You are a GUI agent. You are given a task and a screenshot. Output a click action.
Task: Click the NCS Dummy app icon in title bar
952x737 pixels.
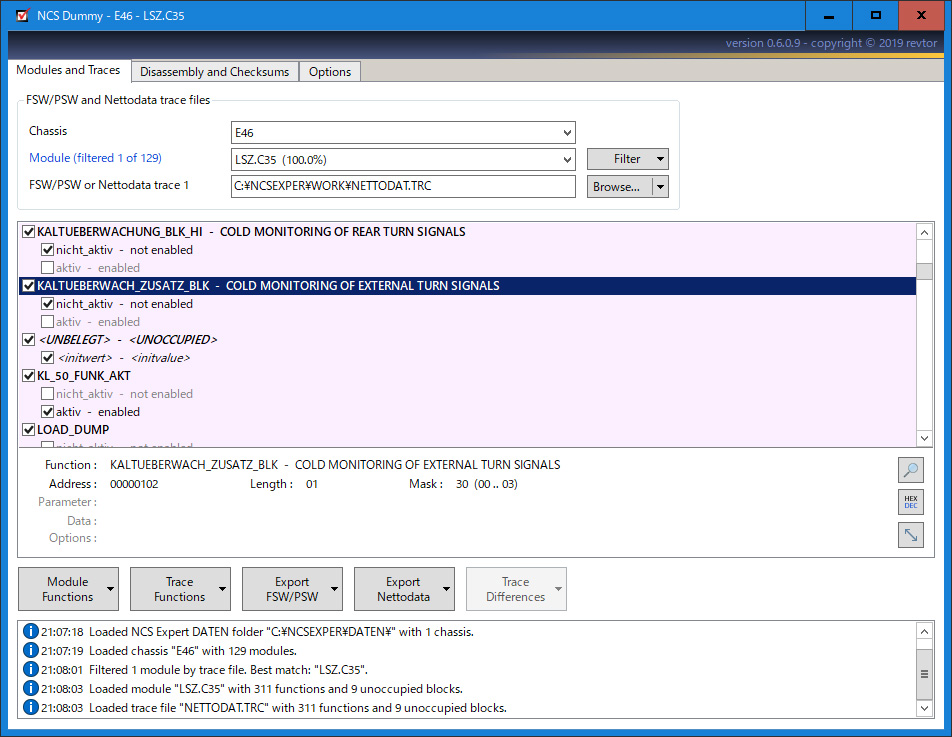[23, 15]
